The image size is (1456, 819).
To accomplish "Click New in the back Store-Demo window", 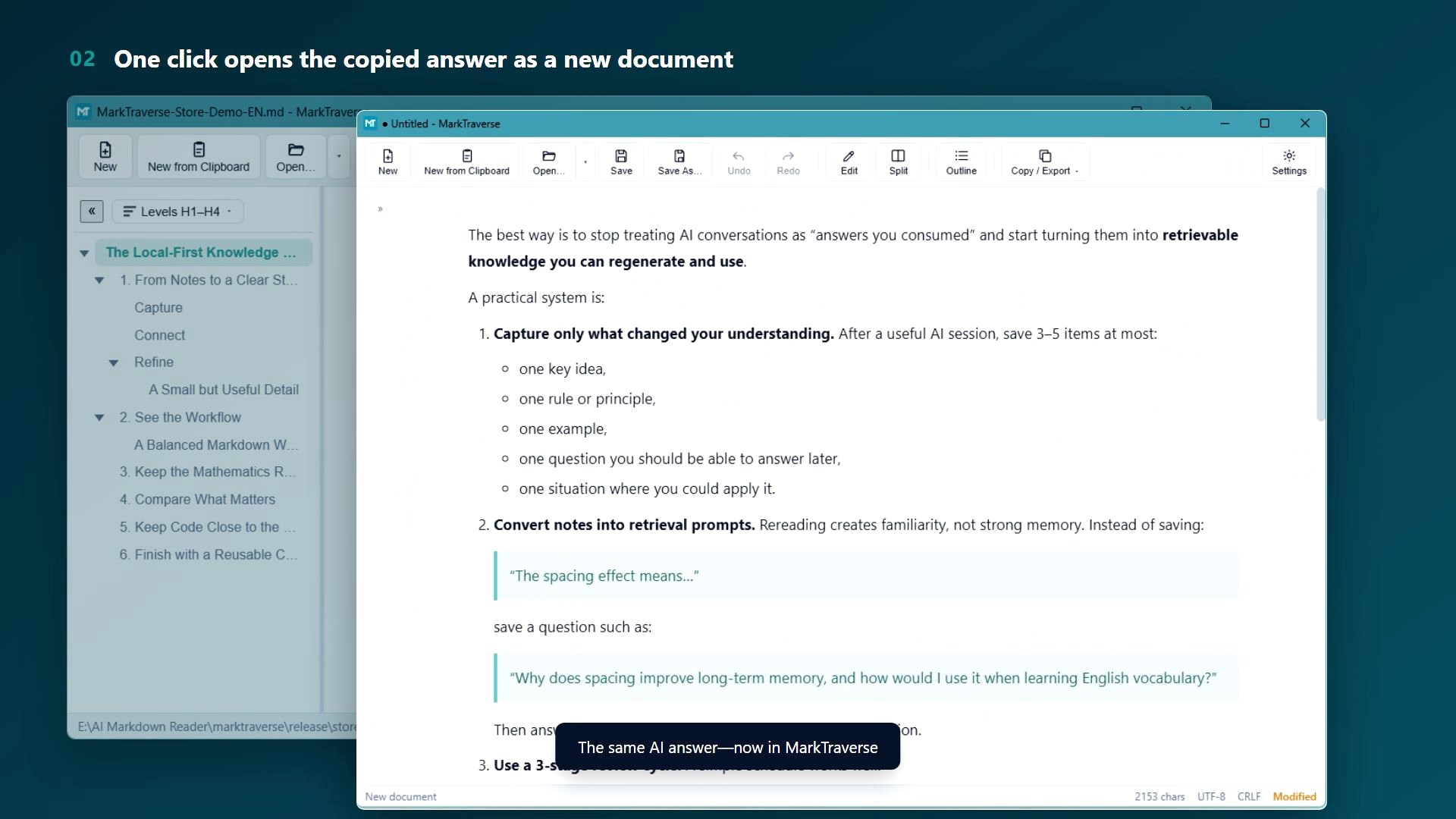I will click(x=105, y=157).
